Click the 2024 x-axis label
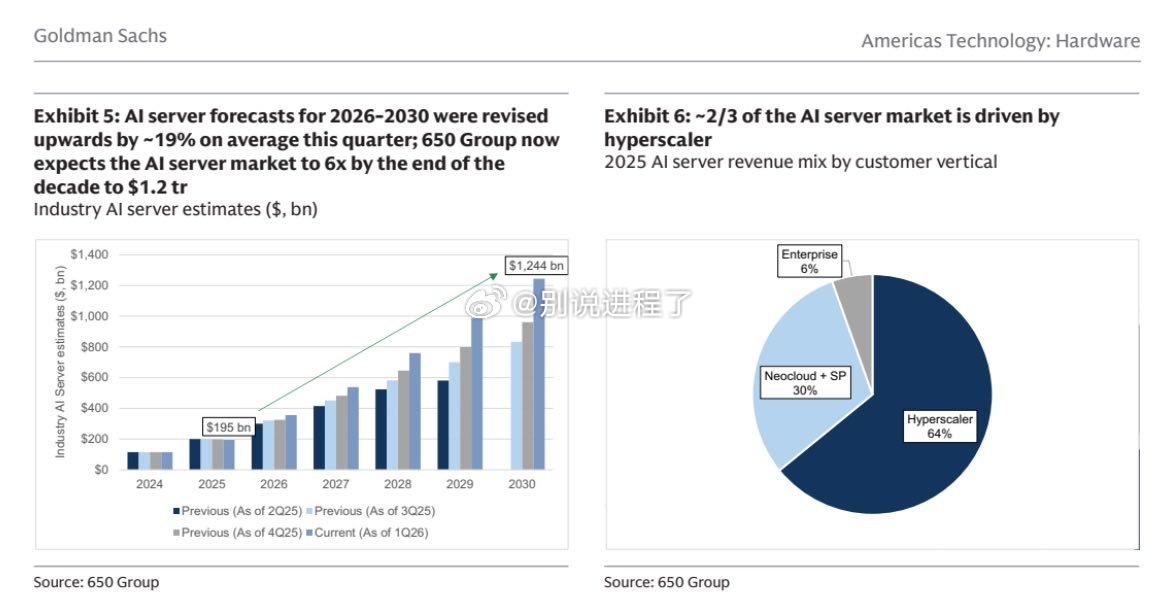The height and width of the screenshot is (604, 1162). (x=150, y=484)
